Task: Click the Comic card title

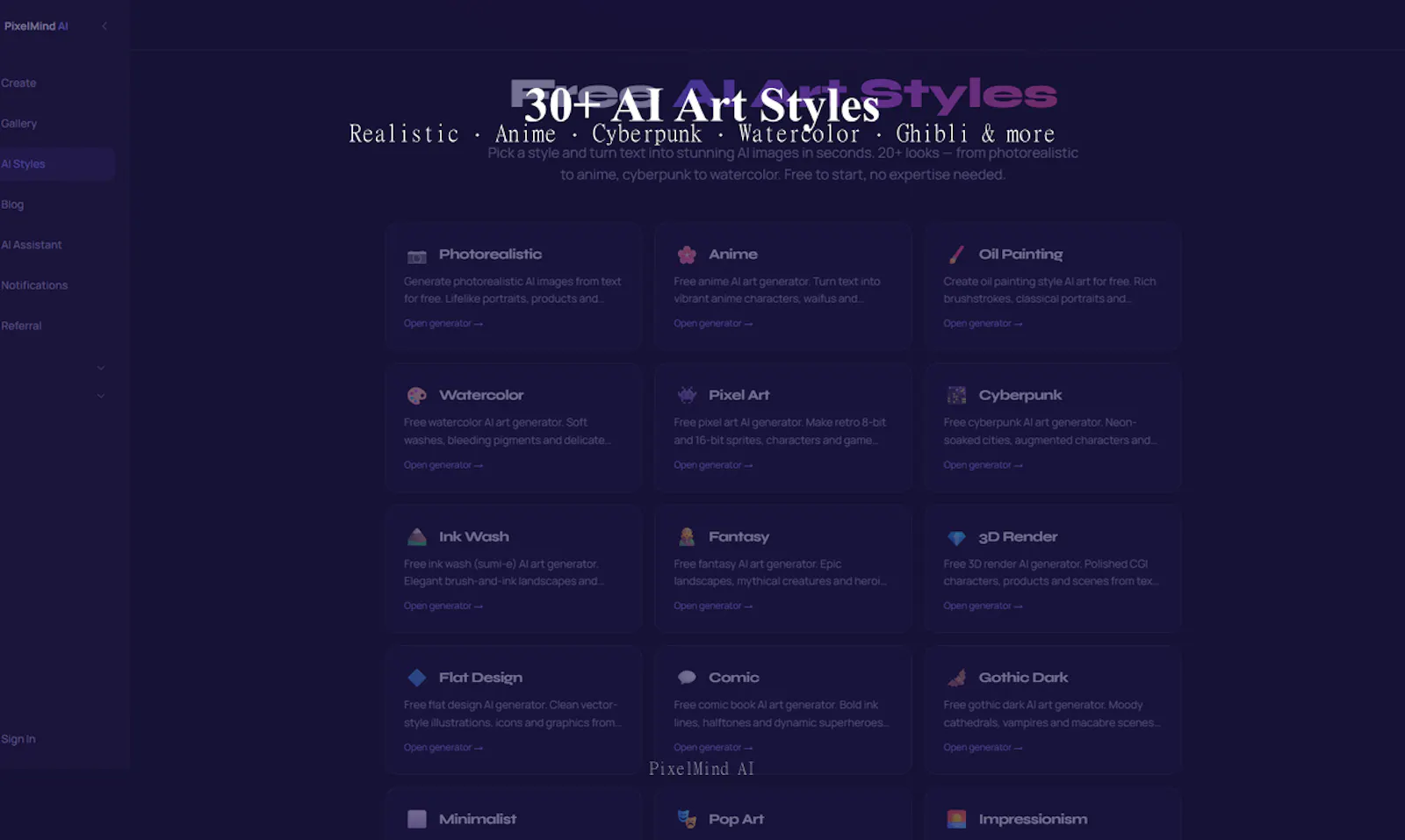Action: tap(734, 678)
